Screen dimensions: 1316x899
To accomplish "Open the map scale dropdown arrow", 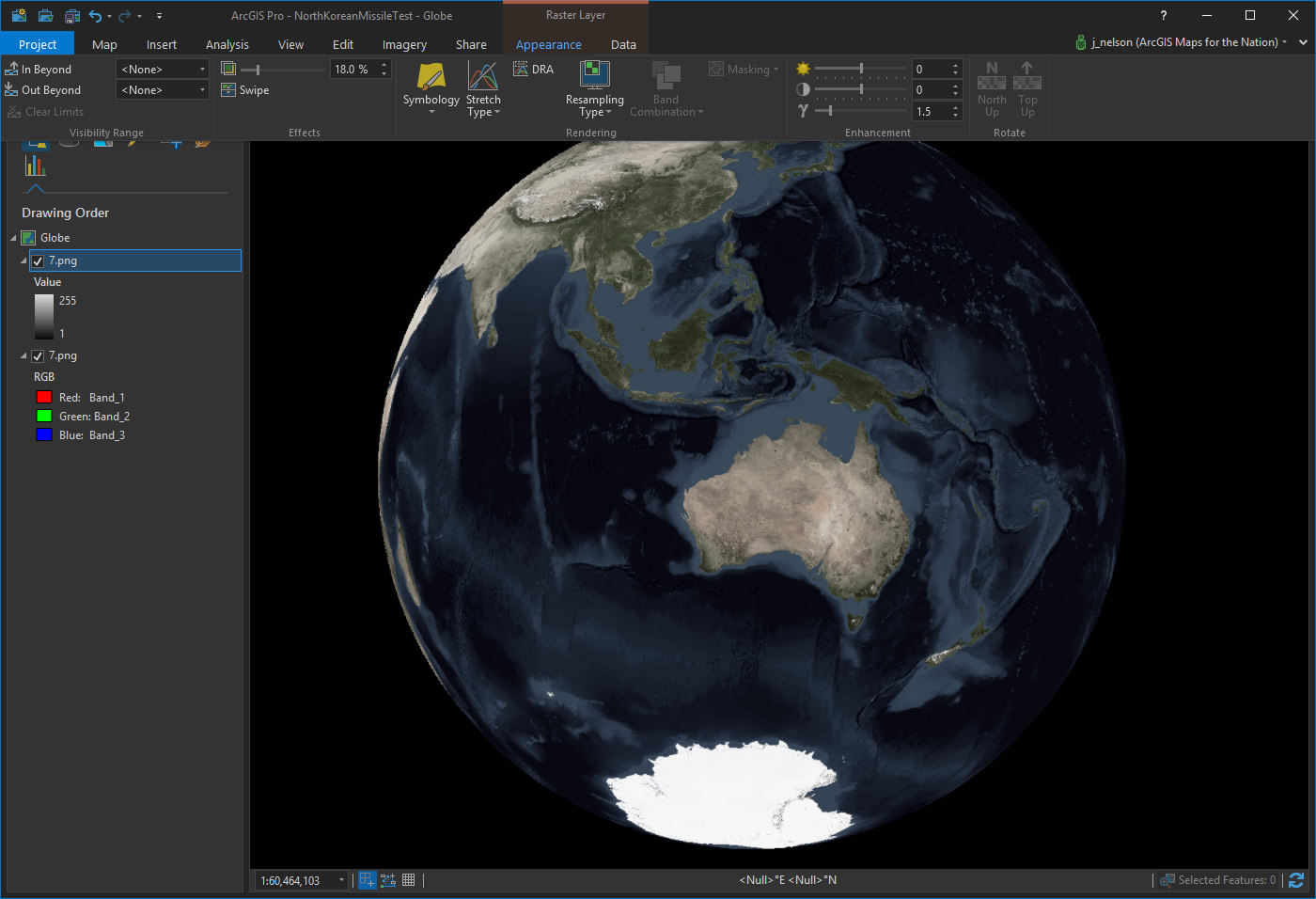I will (341, 881).
